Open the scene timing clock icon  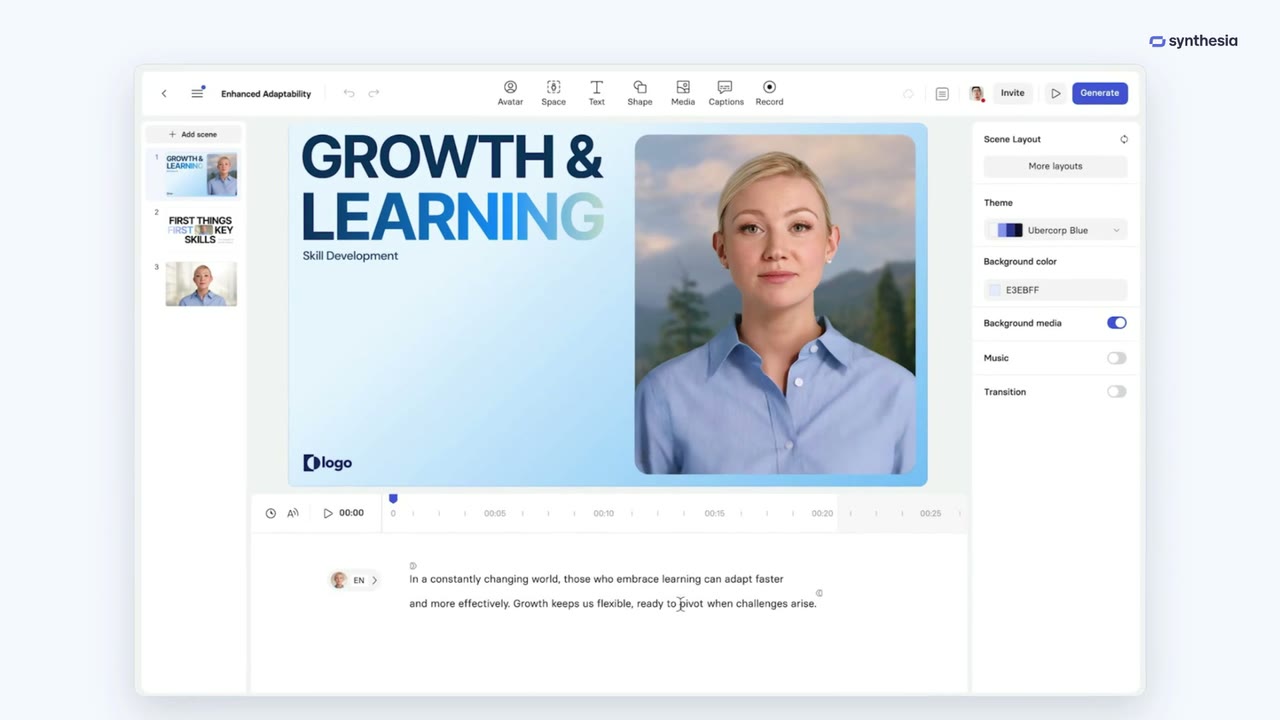[271, 513]
